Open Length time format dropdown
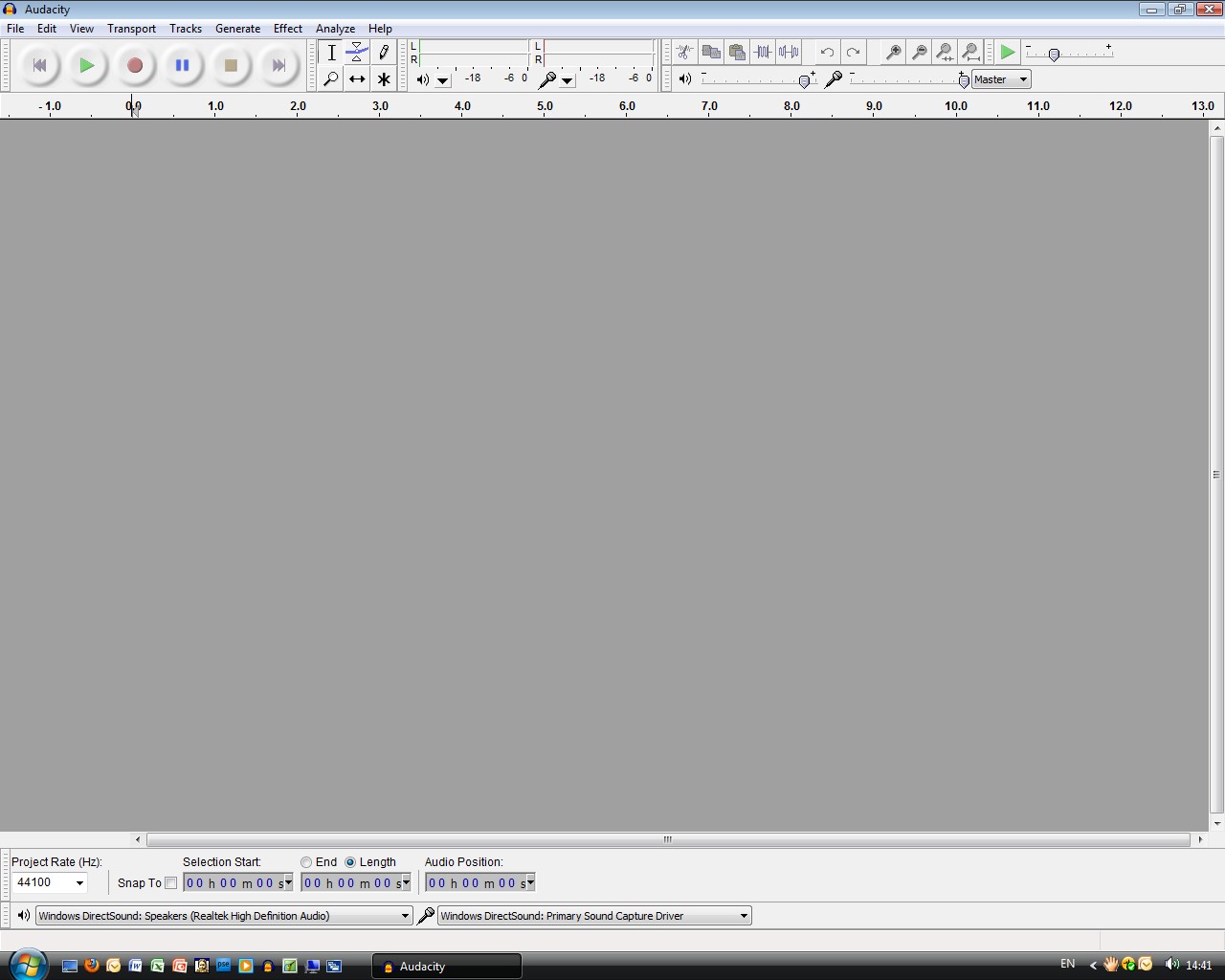1225x980 pixels. click(x=406, y=883)
